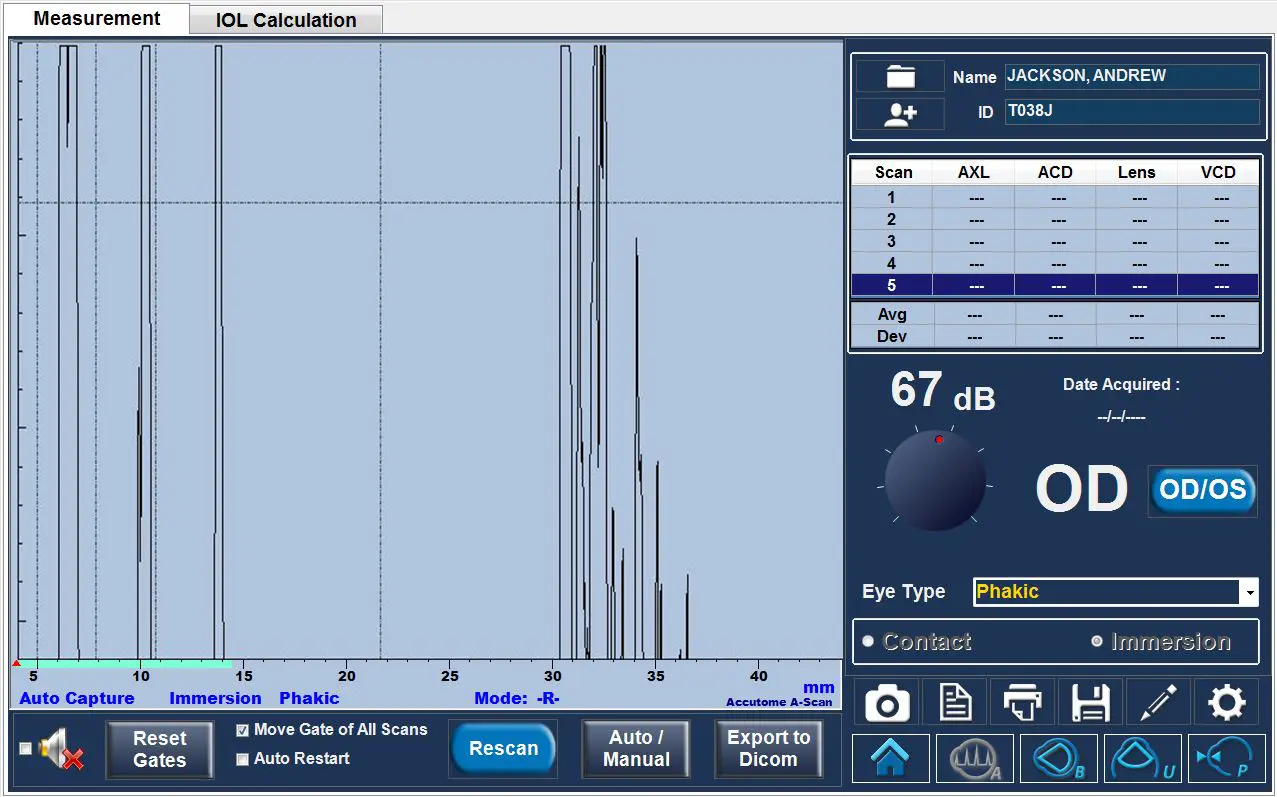
Task: Click the camera capture icon
Action: 887,703
